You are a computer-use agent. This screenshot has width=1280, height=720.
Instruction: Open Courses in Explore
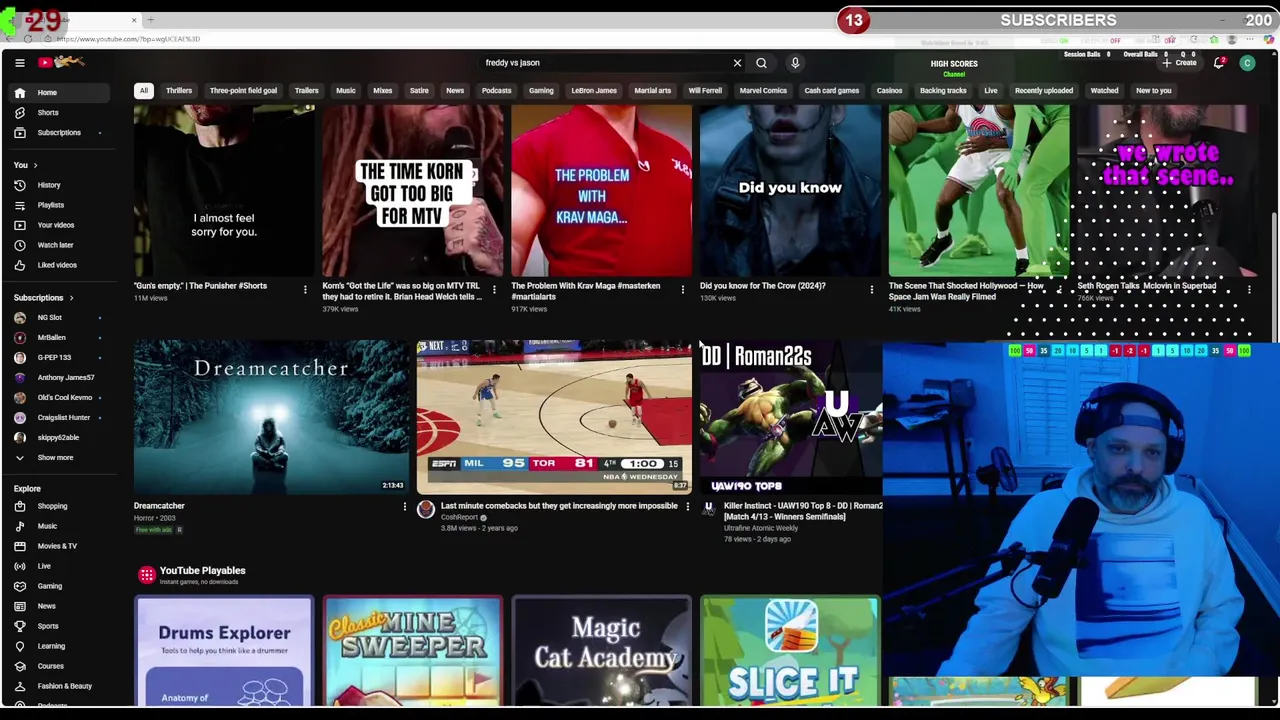coord(60,666)
